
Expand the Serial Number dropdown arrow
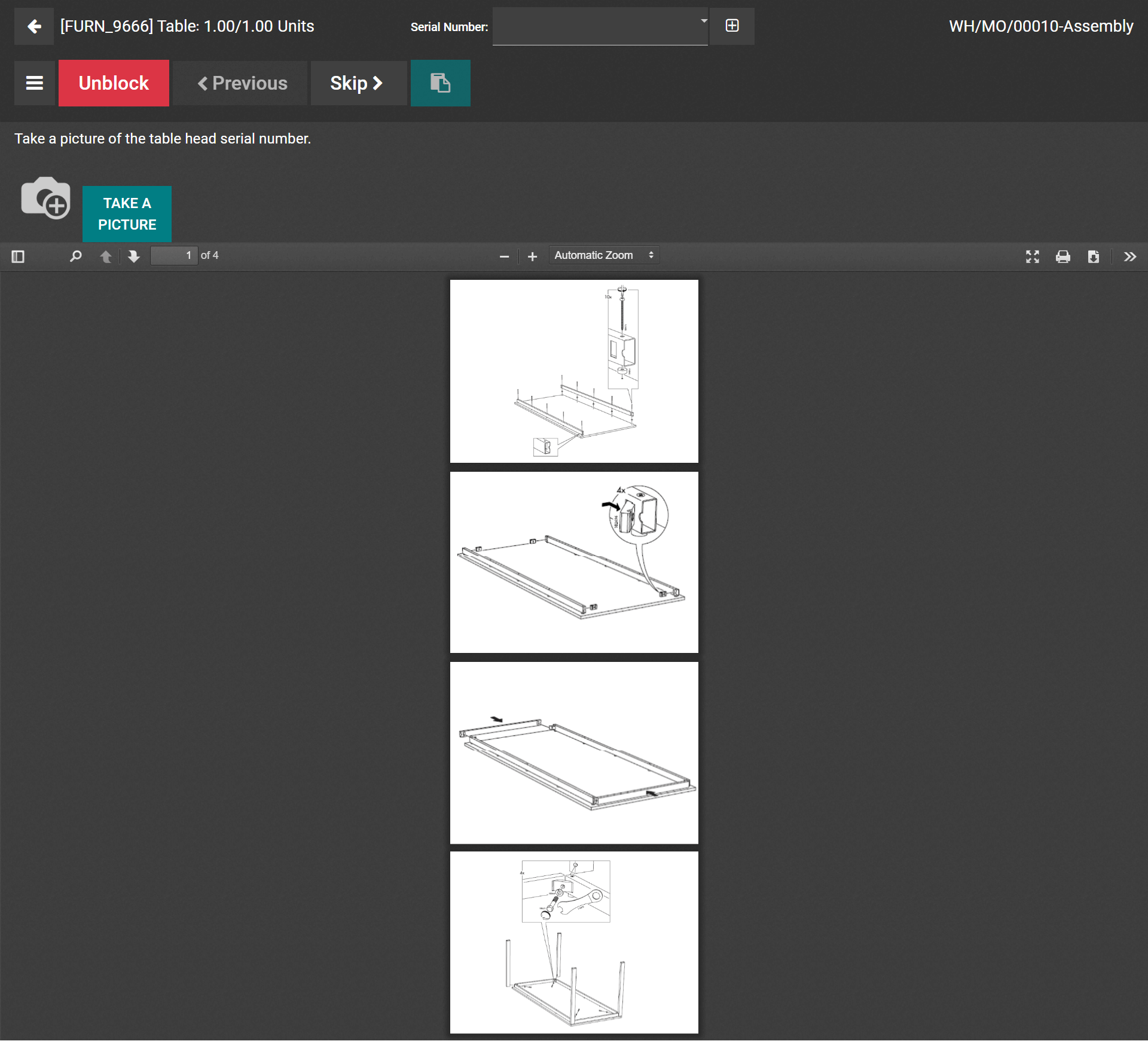[704, 21]
